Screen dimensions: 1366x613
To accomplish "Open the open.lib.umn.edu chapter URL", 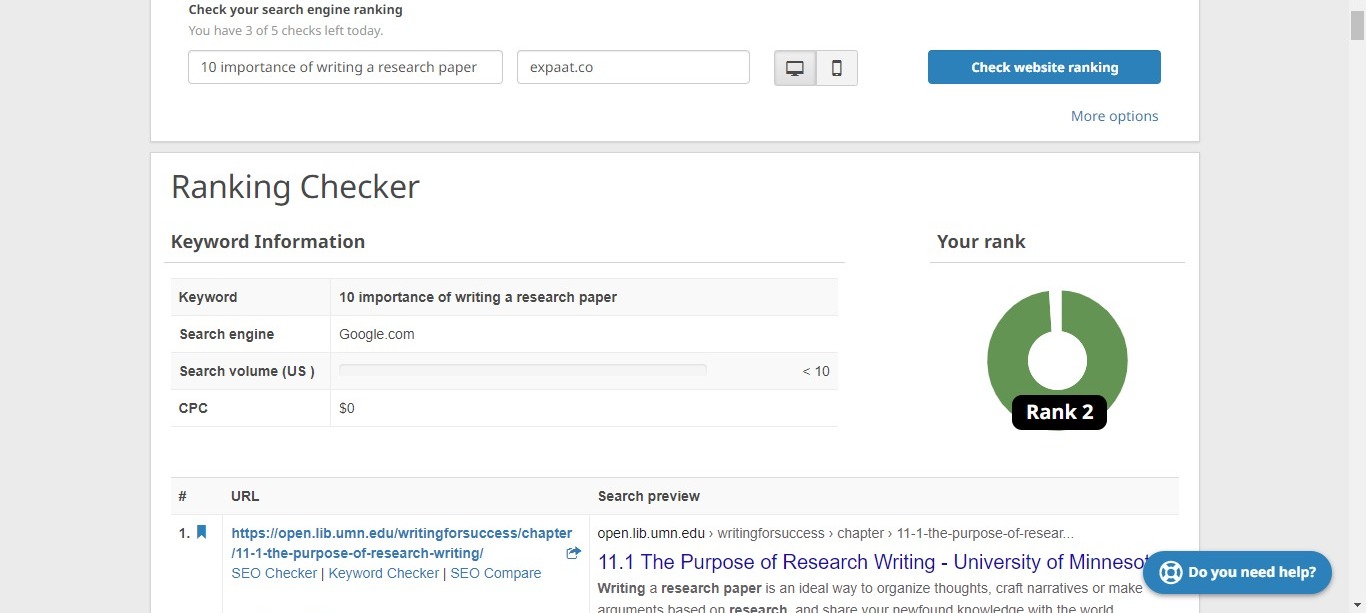I will (401, 542).
